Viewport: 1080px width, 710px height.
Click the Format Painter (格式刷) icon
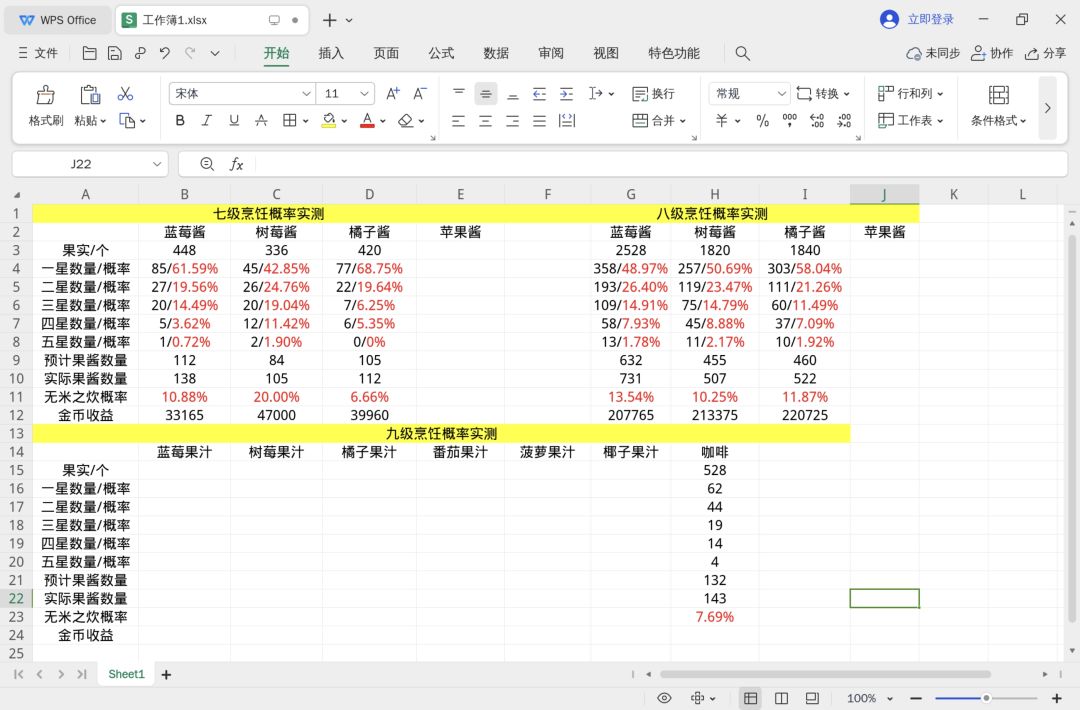point(45,94)
